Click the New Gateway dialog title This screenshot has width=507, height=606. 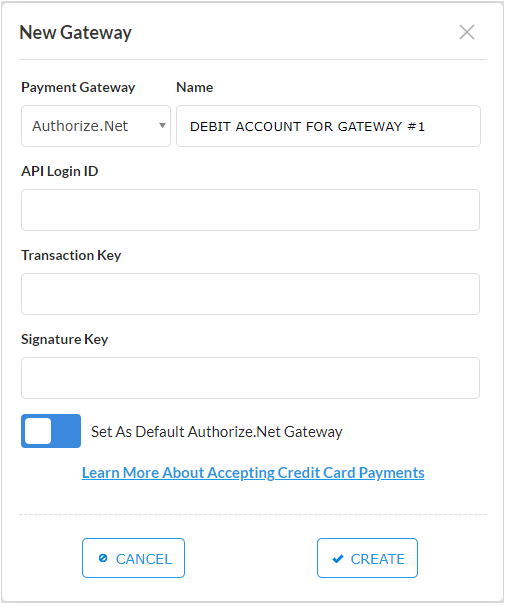pos(76,32)
